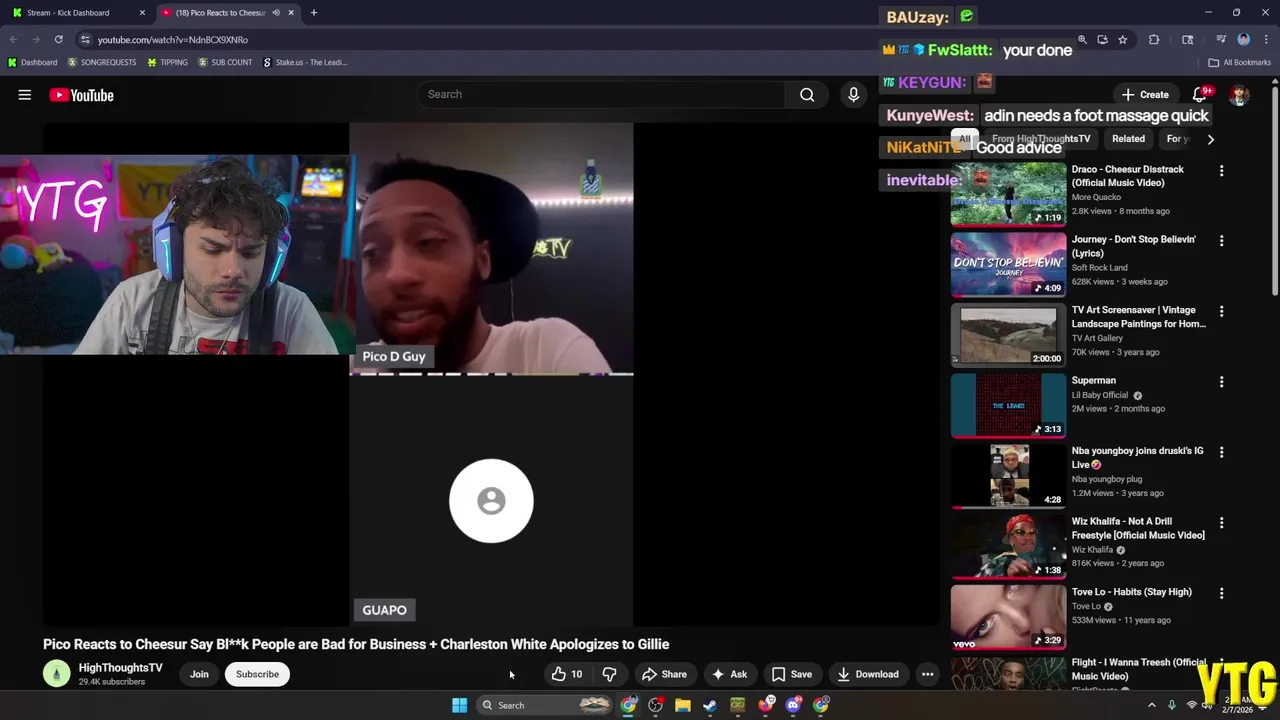
Task: Open the TIPPING bookmark
Action: pyautogui.click(x=167, y=62)
